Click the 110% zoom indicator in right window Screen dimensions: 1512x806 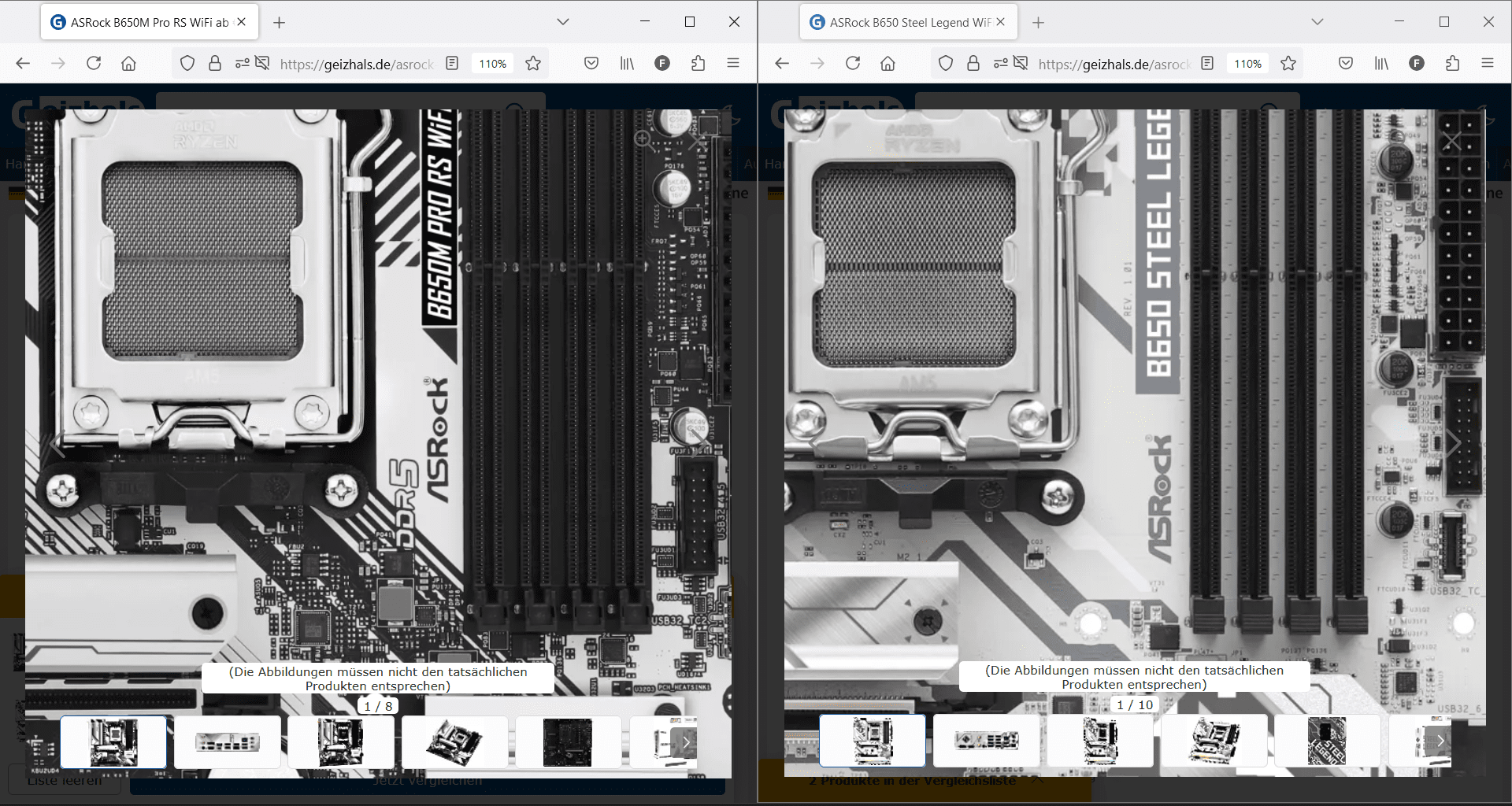[x=1248, y=64]
